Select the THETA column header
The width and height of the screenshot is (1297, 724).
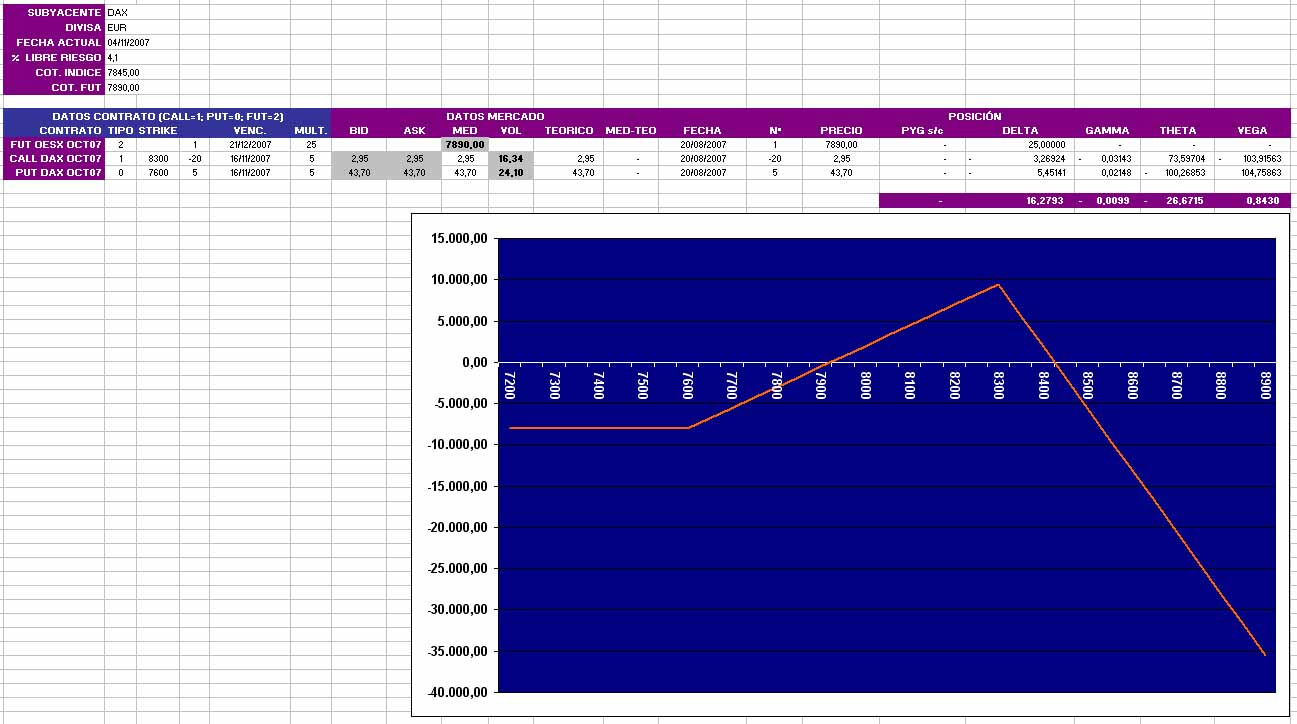coord(1178,130)
